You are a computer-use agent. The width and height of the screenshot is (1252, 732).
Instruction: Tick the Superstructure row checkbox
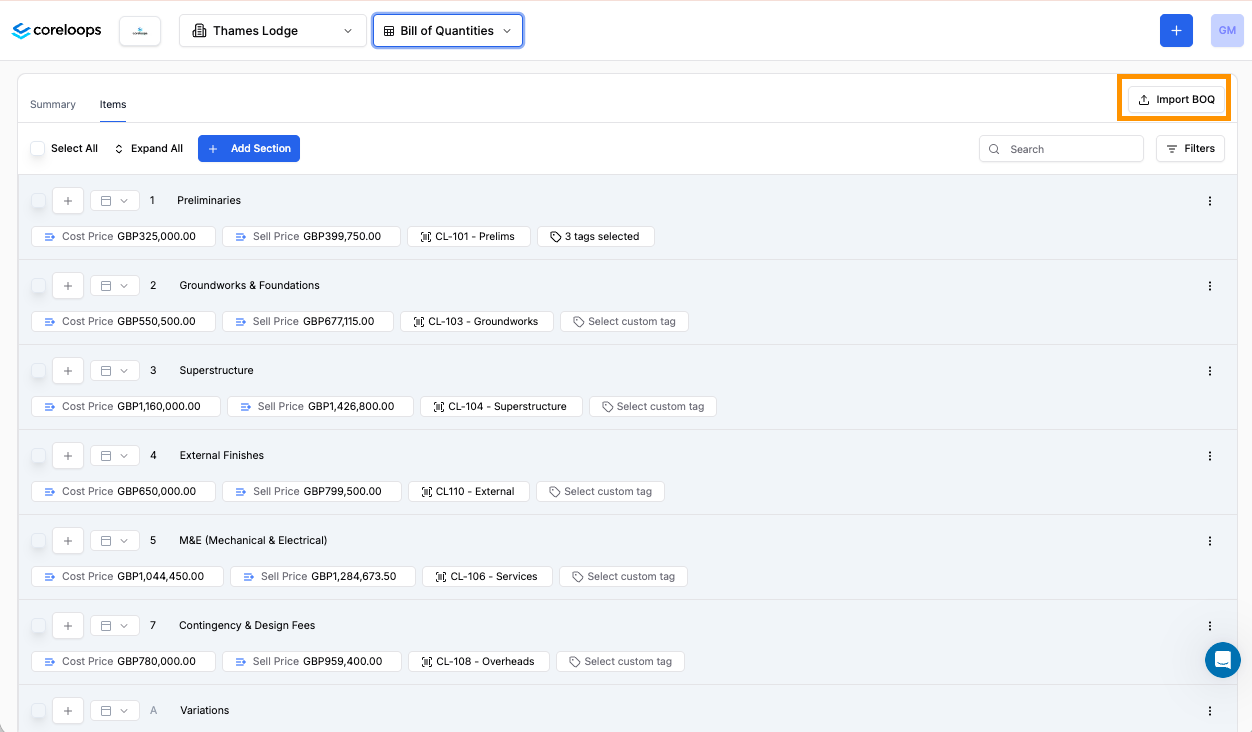pyautogui.click(x=38, y=371)
